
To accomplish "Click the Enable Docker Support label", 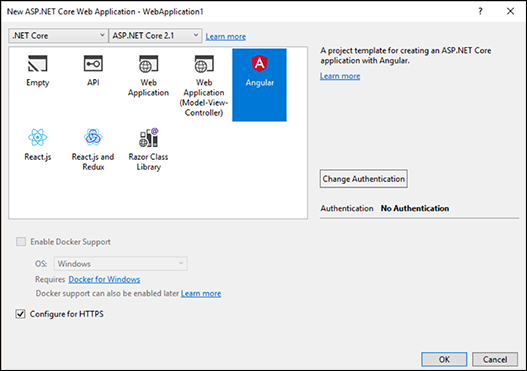I will 70,242.
